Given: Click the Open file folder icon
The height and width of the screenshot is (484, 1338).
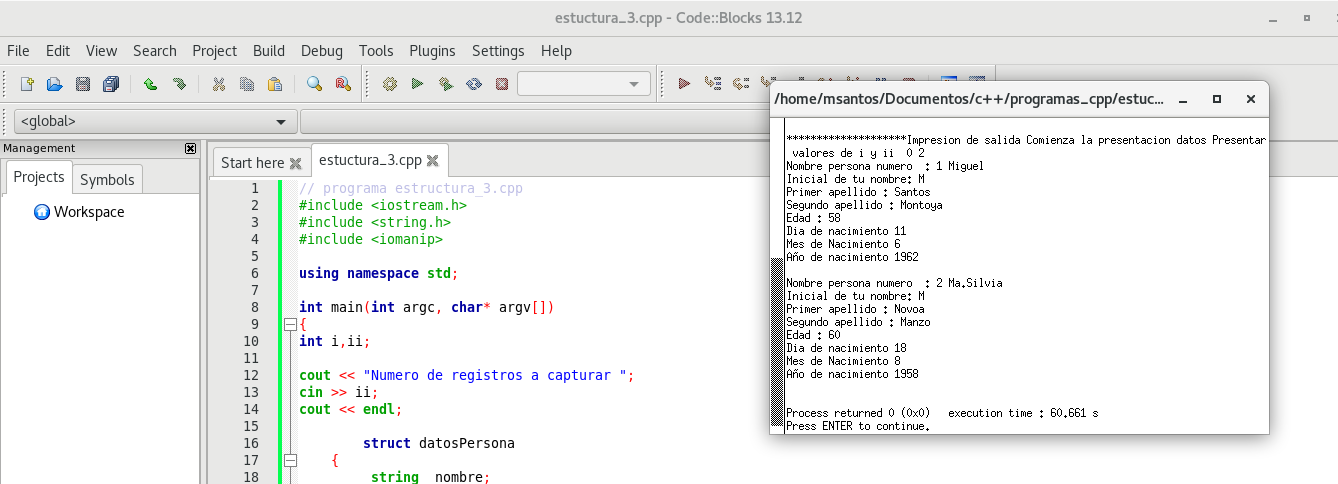Looking at the screenshot, I should point(55,84).
